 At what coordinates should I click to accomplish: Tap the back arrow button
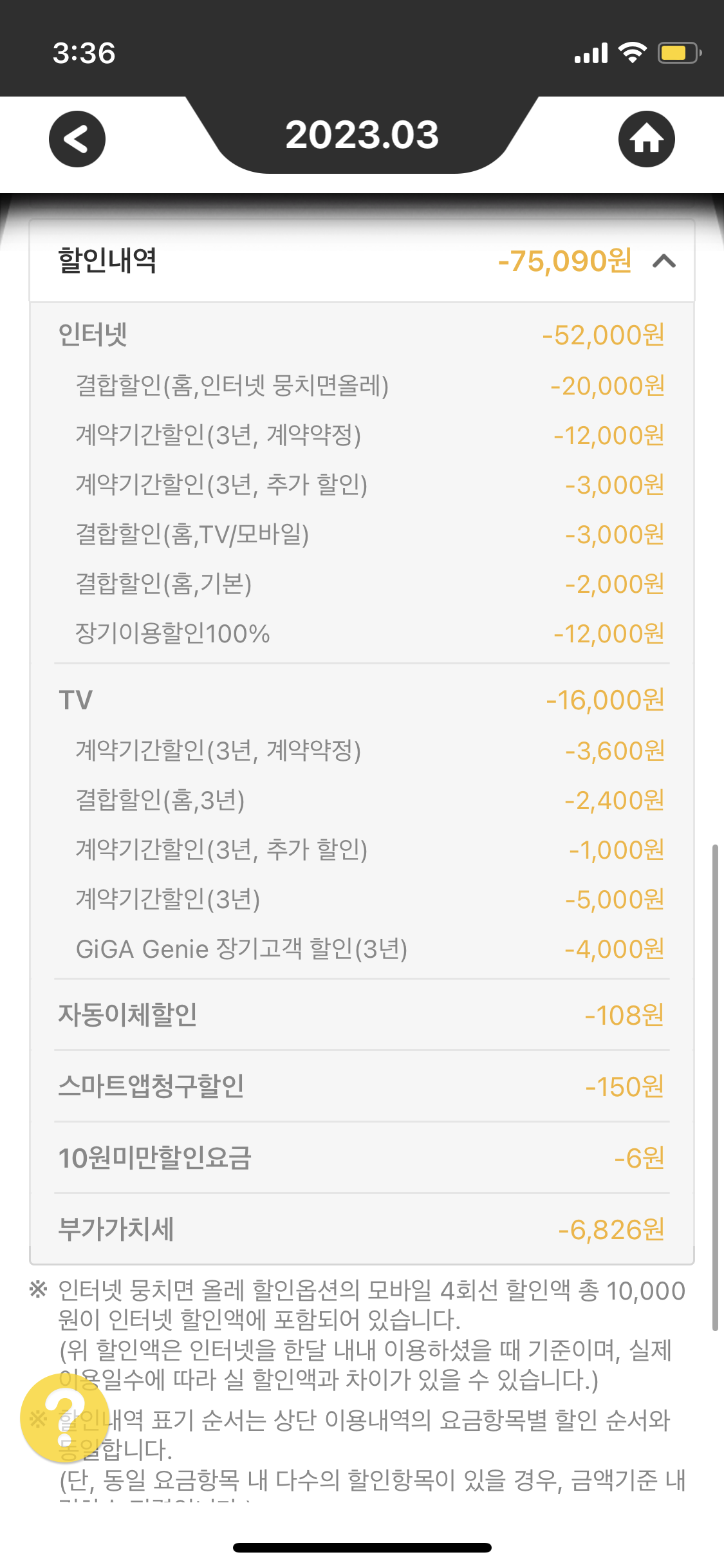pyautogui.click(x=77, y=139)
